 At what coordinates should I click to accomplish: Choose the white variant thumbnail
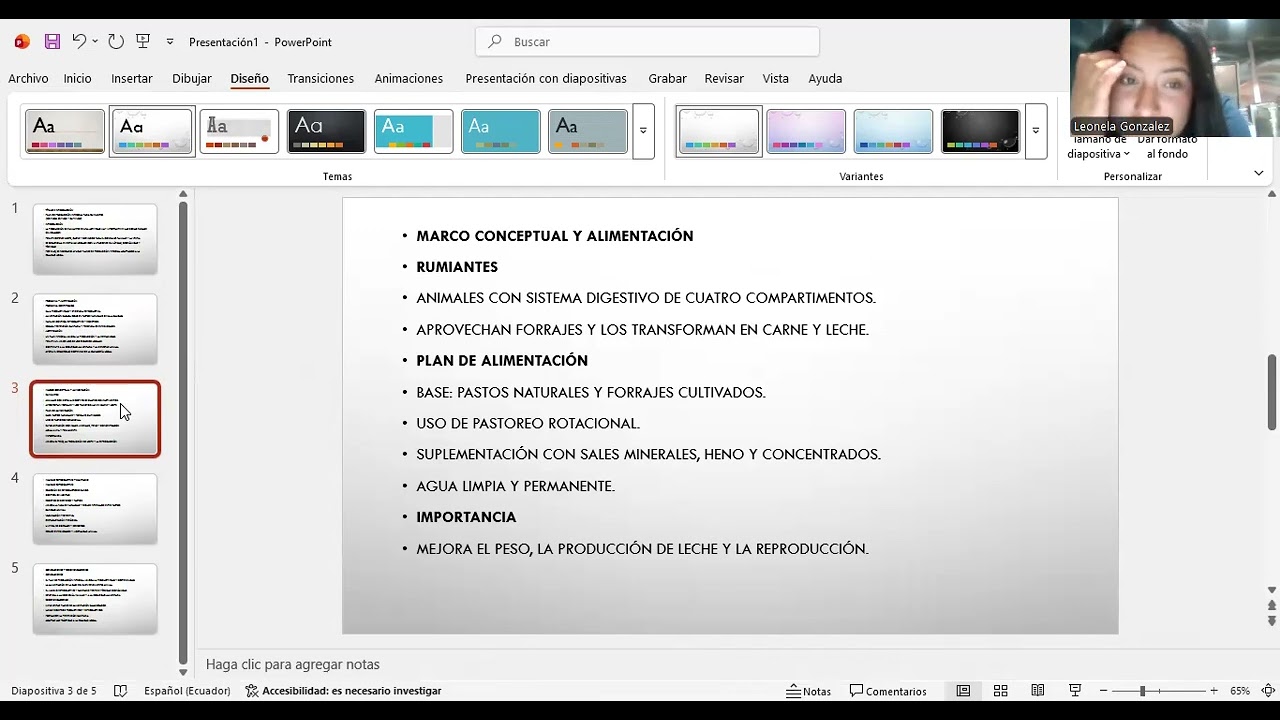click(719, 131)
